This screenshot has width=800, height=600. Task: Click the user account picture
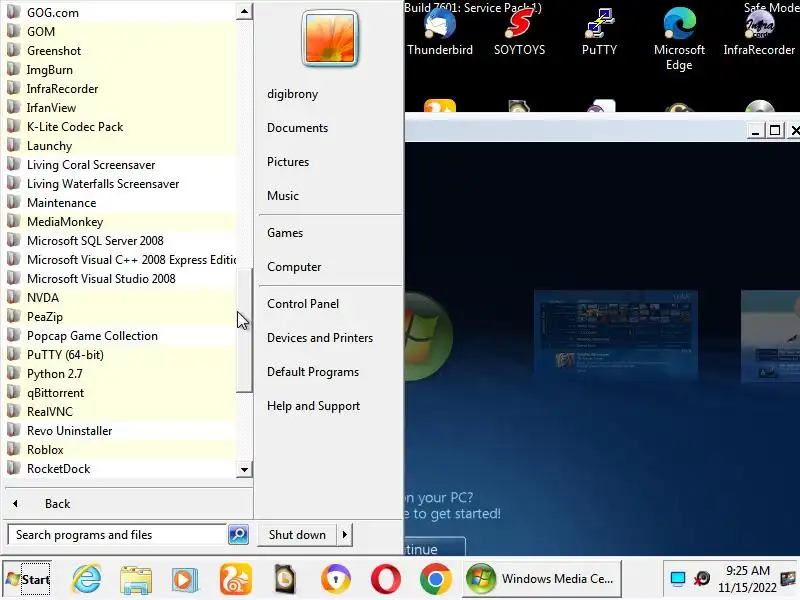[x=330, y=39]
